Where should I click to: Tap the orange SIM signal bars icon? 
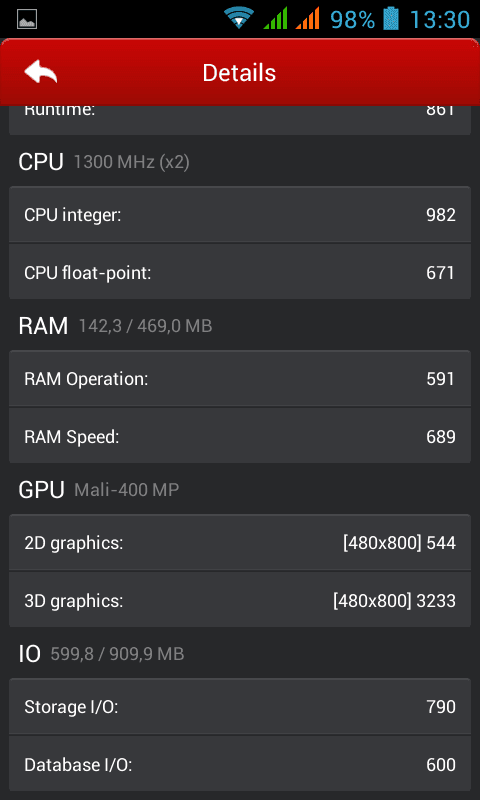(x=308, y=18)
